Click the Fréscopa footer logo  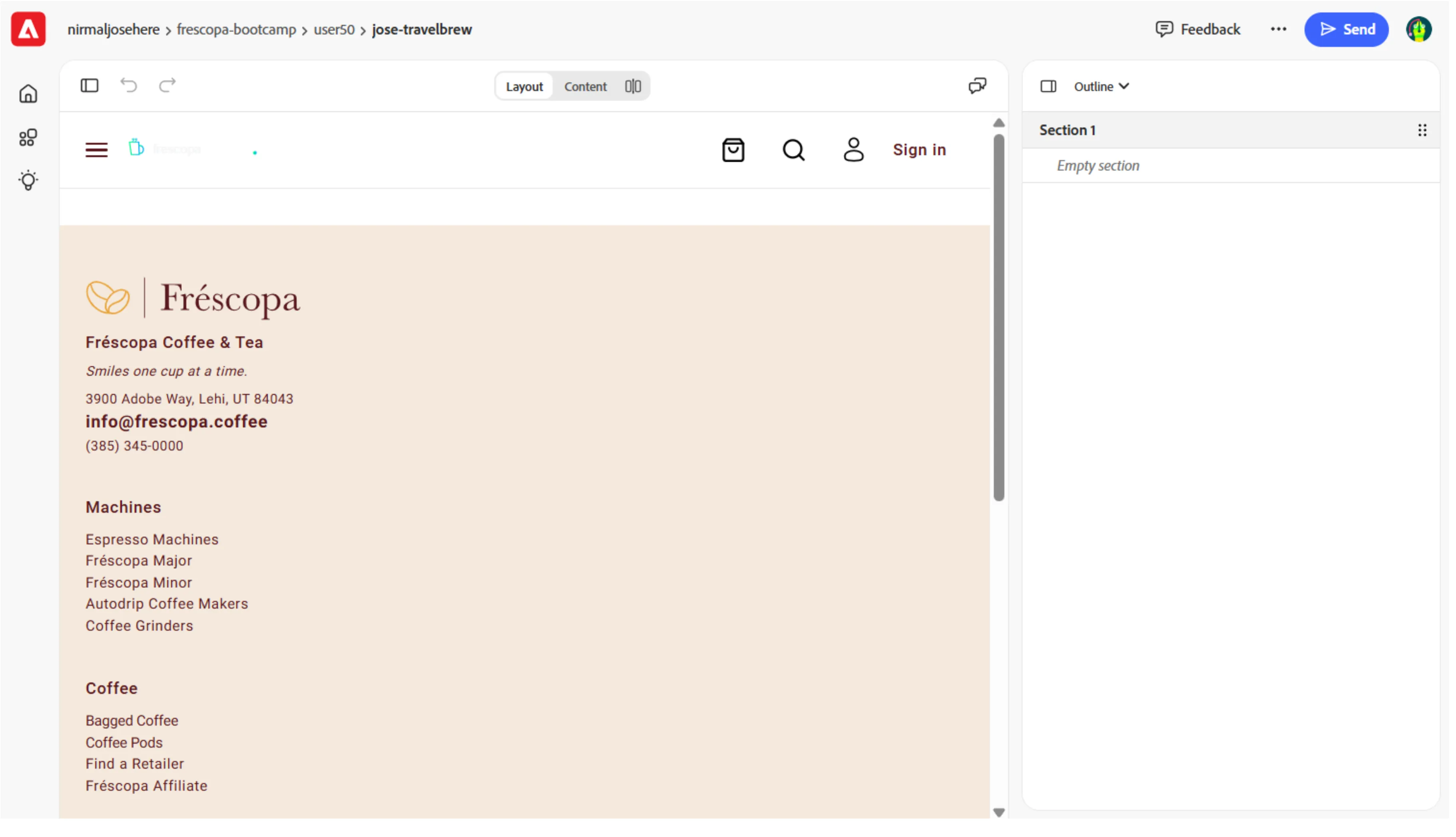tap(193, 298)
